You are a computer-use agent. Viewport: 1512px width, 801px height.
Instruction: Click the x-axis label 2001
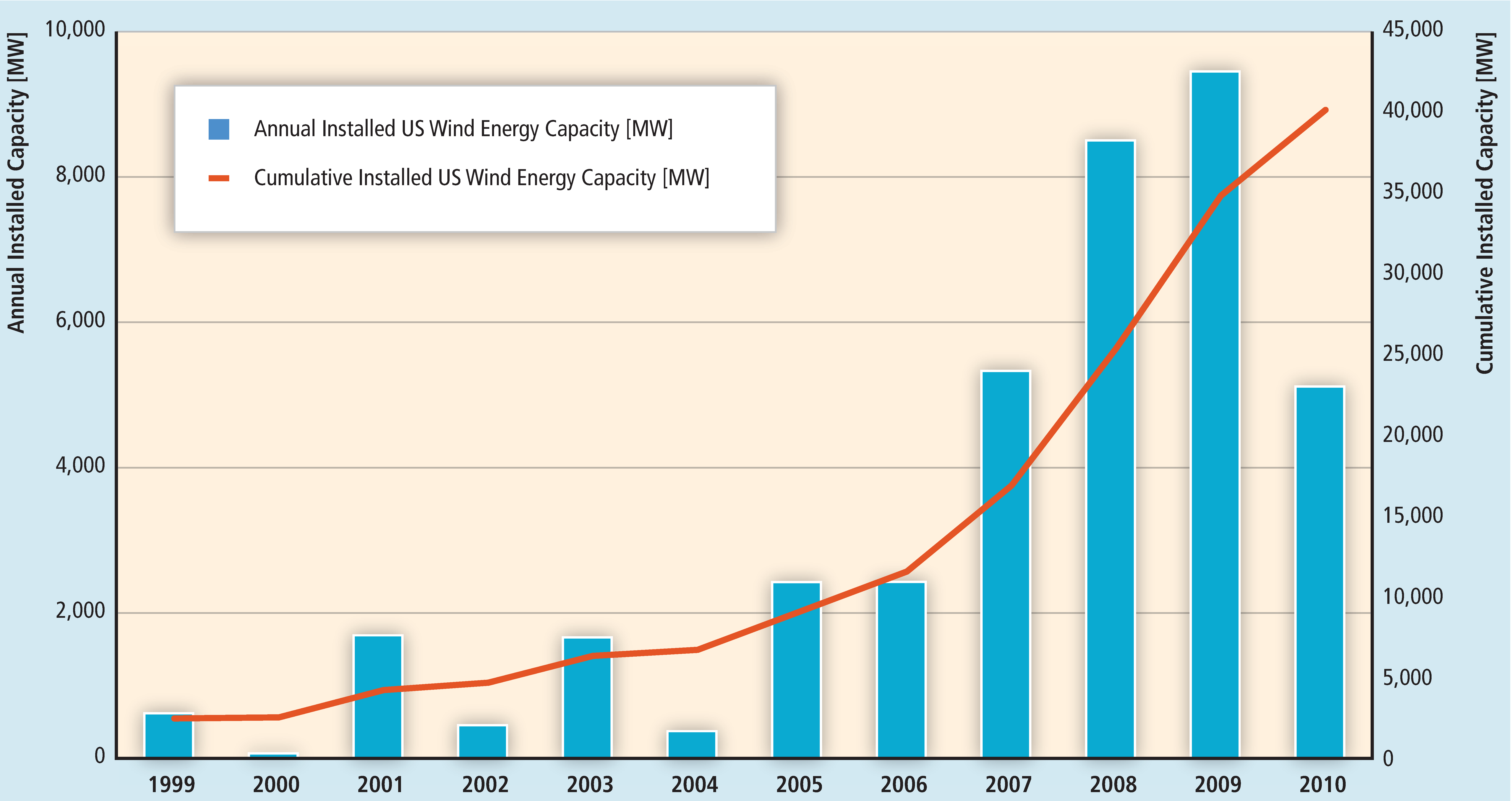point(380,785)
